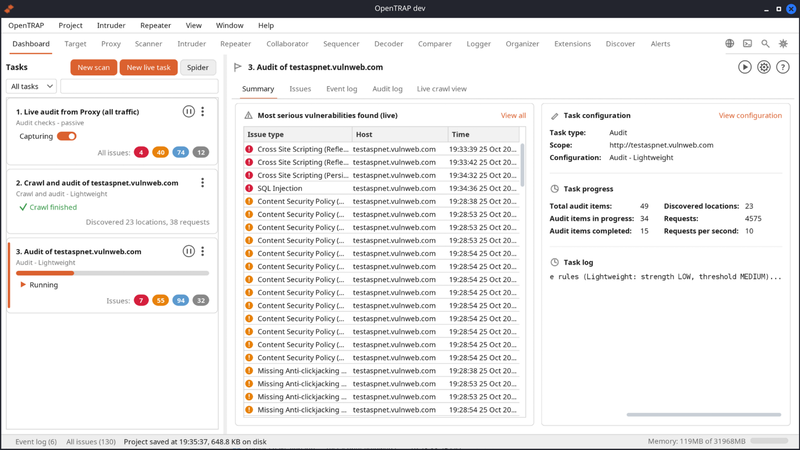Click the memory usage bar in status bar
800x450 pixels.
[769, 441]
